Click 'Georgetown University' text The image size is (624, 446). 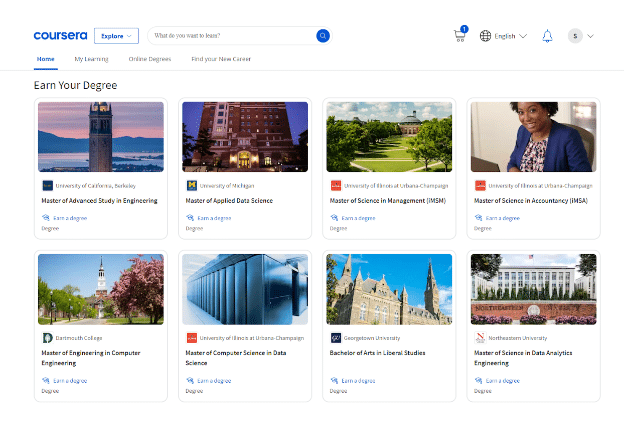click(x=372, y=338)
